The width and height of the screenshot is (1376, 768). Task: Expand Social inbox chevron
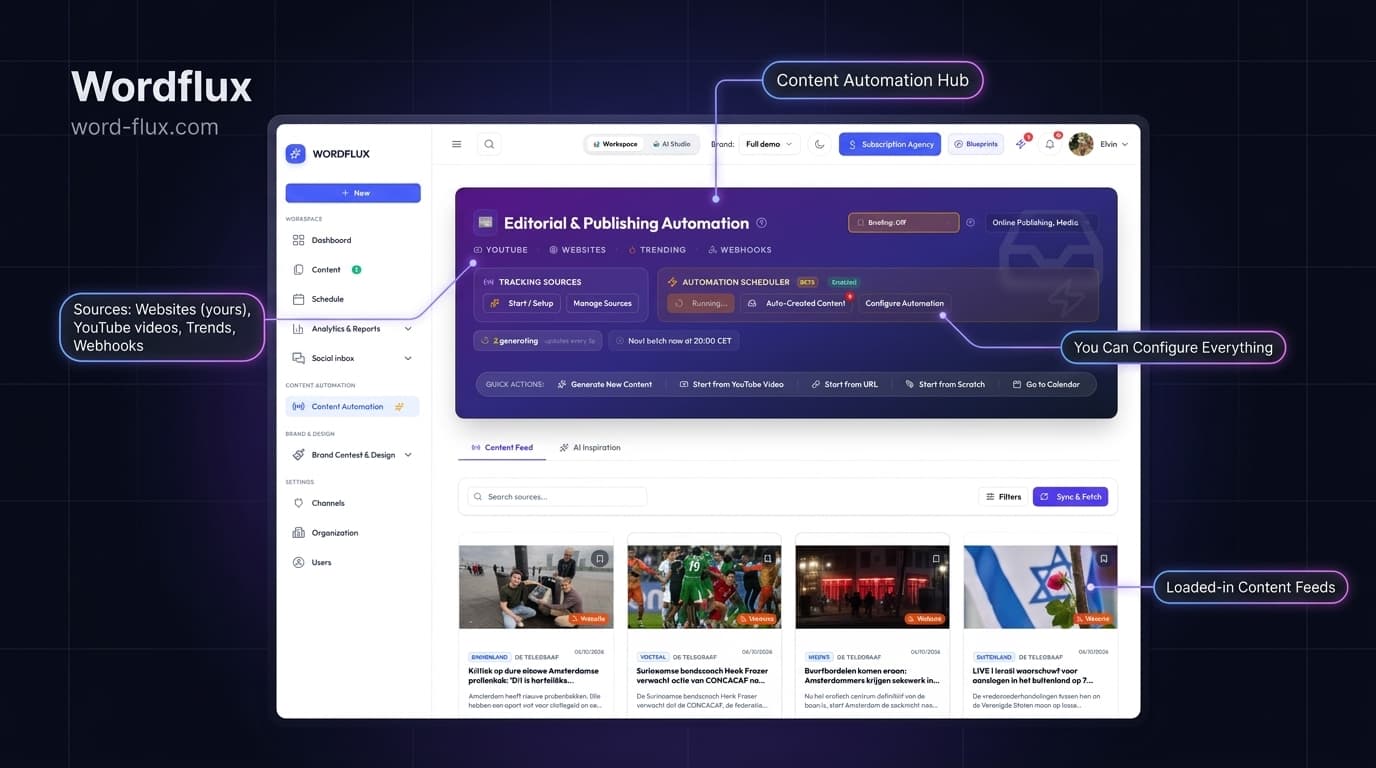point(408,358)
